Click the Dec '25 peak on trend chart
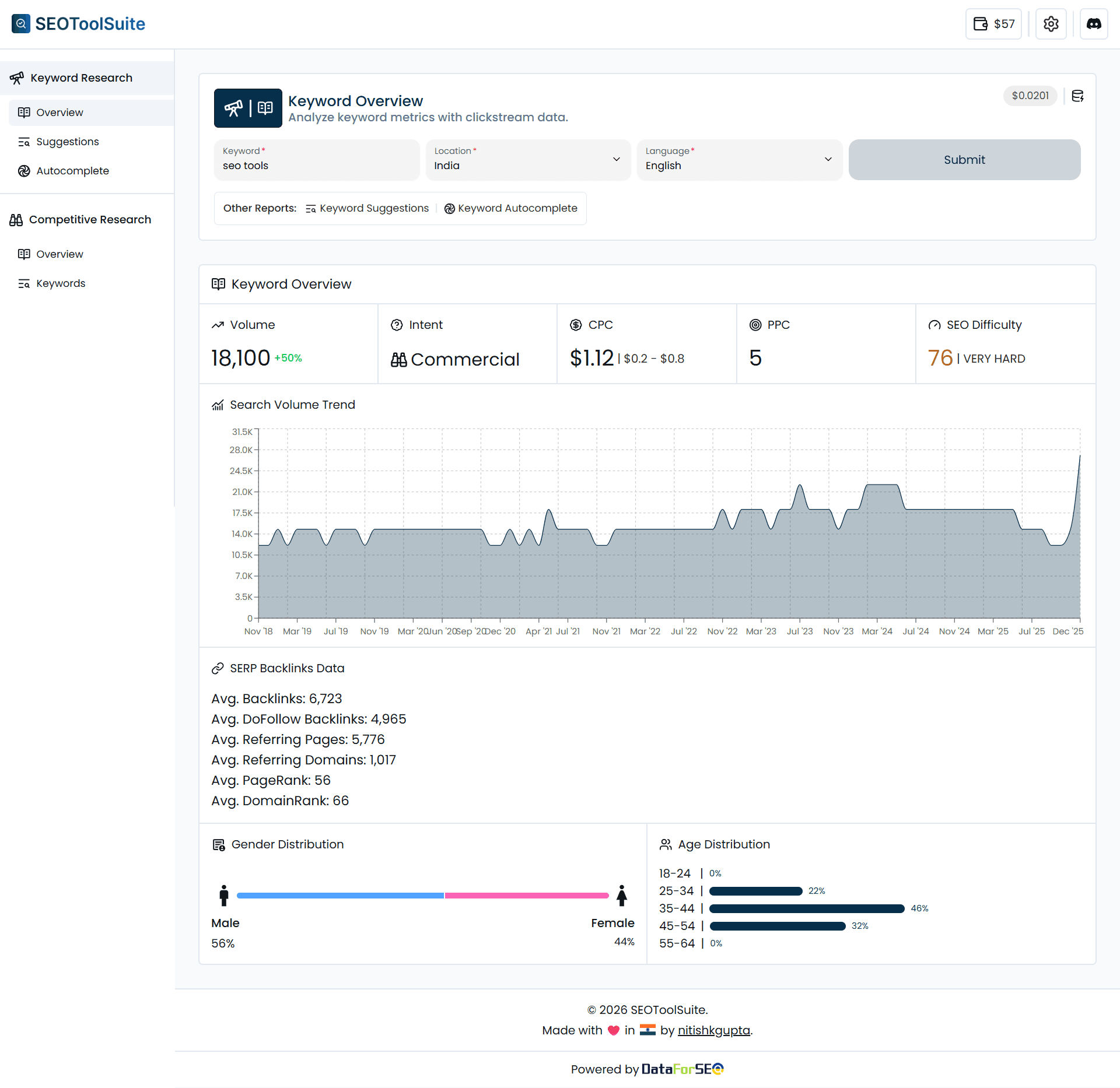 coord(1079,457)
